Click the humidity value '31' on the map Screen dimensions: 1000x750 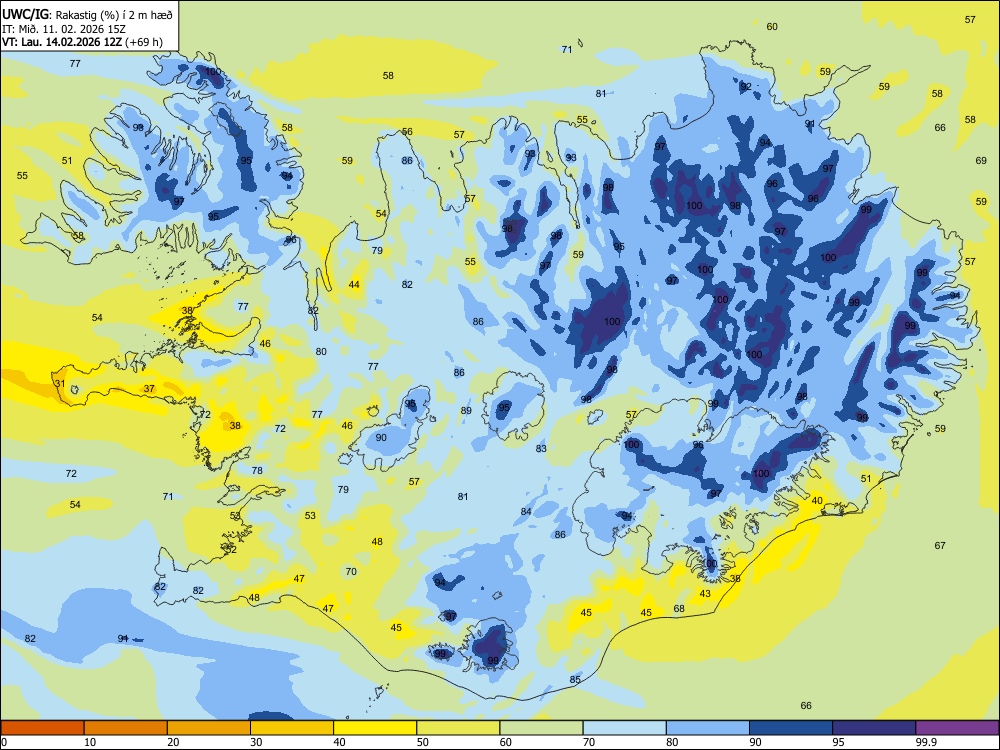pyautogui.click(x=59, y=383)
